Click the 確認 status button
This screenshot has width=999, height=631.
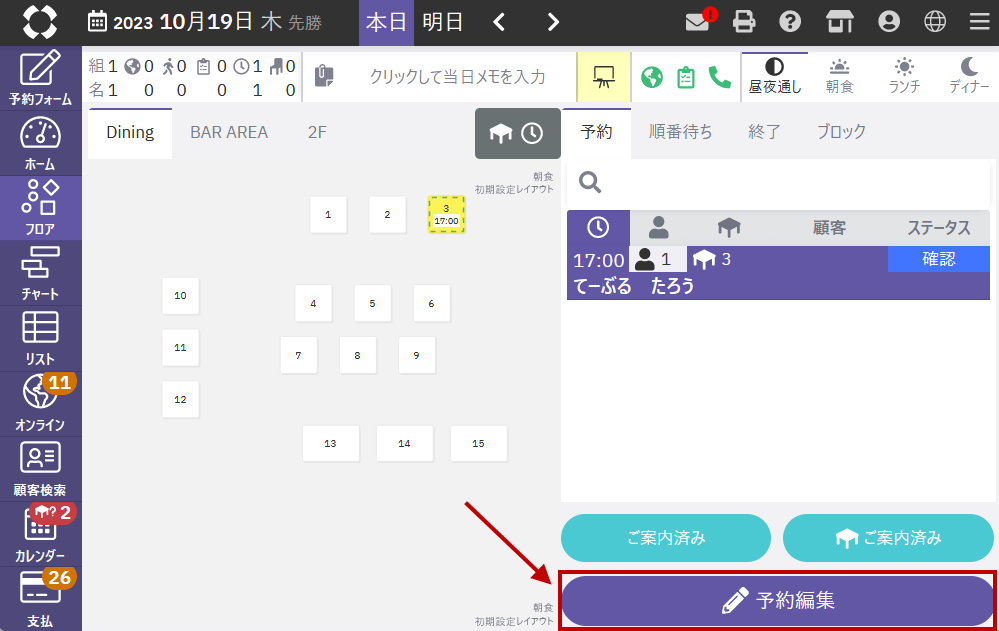tap(938, 259)
